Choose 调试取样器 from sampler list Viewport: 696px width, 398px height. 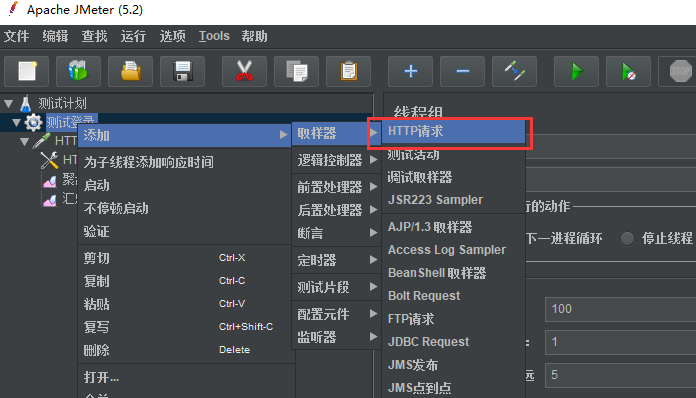tap(453, 177)
